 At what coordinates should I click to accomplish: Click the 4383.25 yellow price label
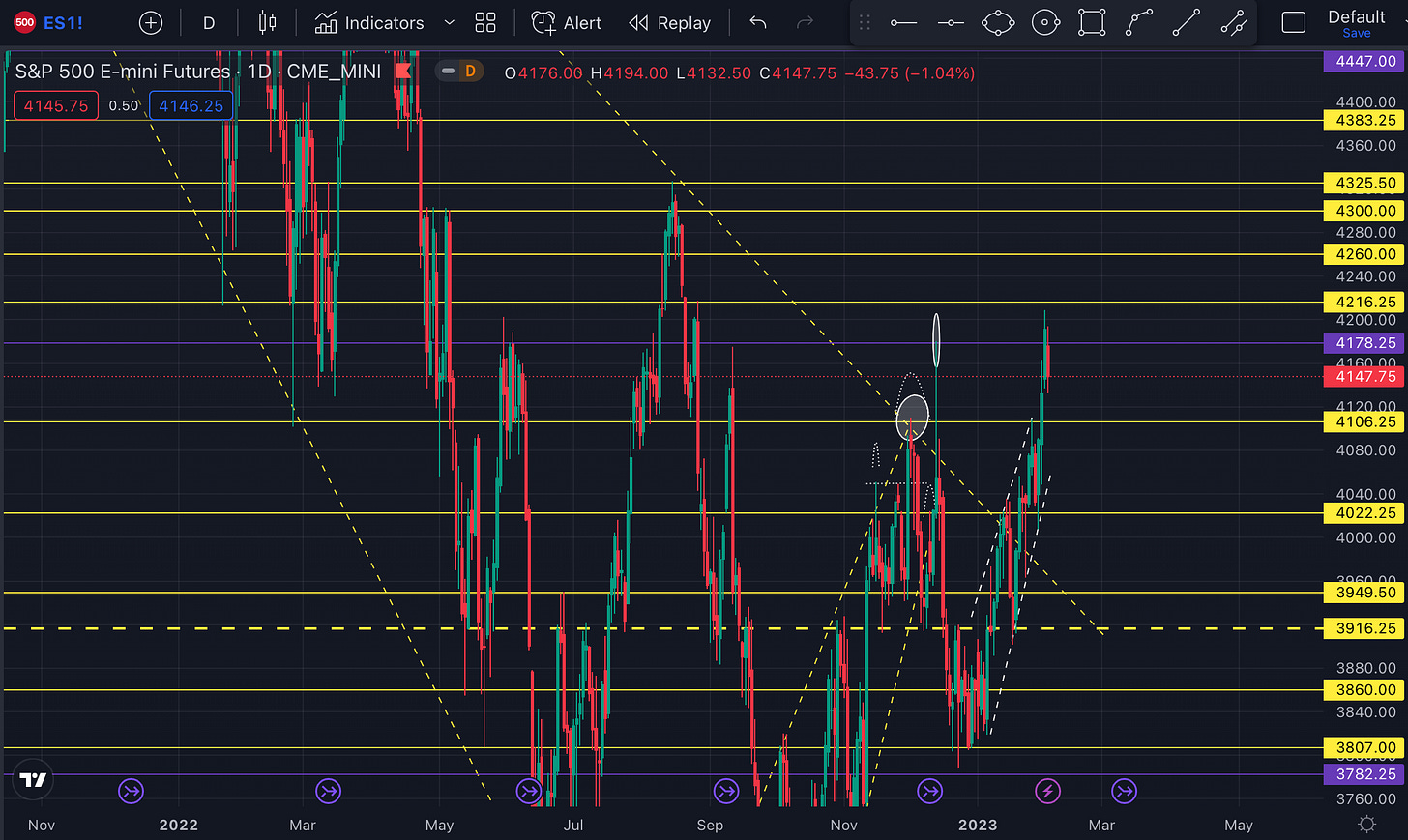(x=1365, y=121)
